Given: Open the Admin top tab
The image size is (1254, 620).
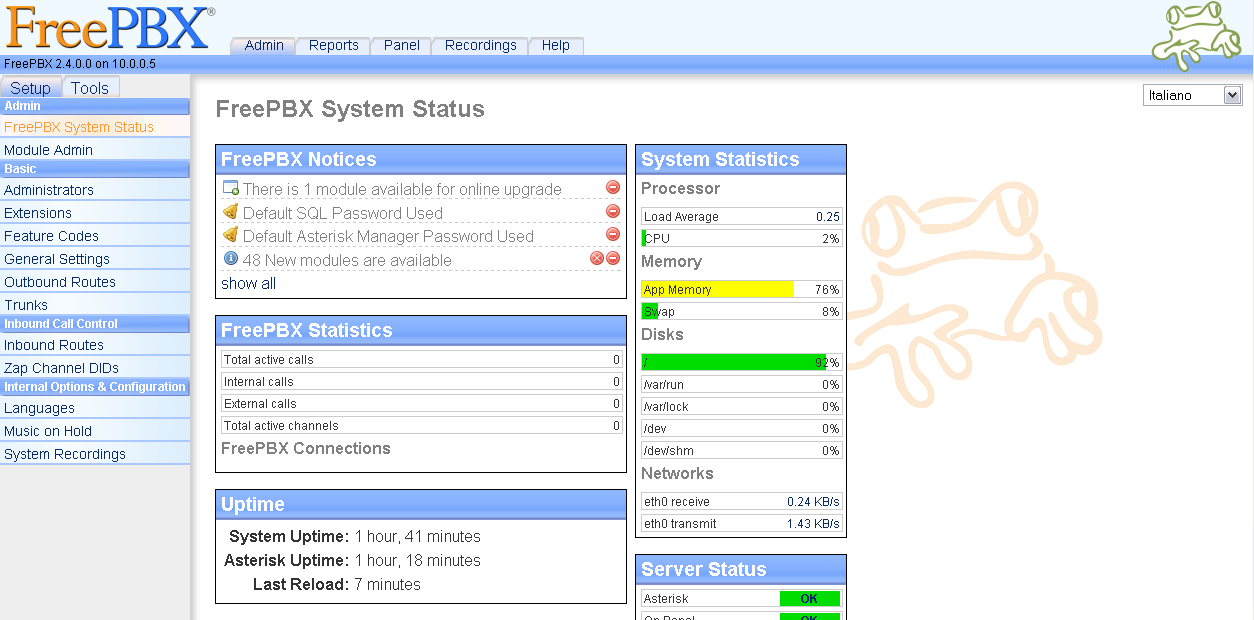Looking at the screenshot, I should [264, 46].
